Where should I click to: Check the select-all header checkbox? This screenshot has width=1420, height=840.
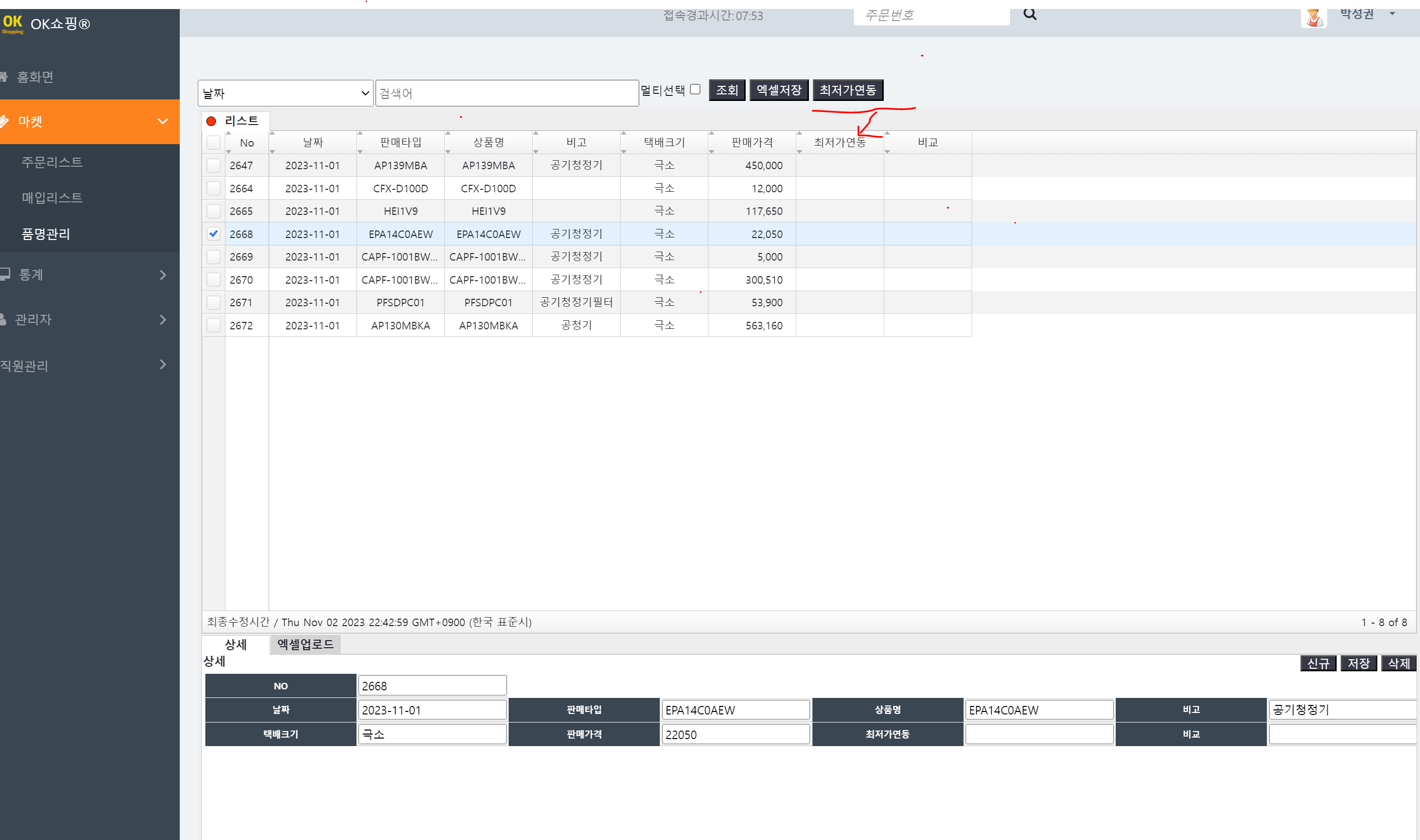click(x=213, y=143)
